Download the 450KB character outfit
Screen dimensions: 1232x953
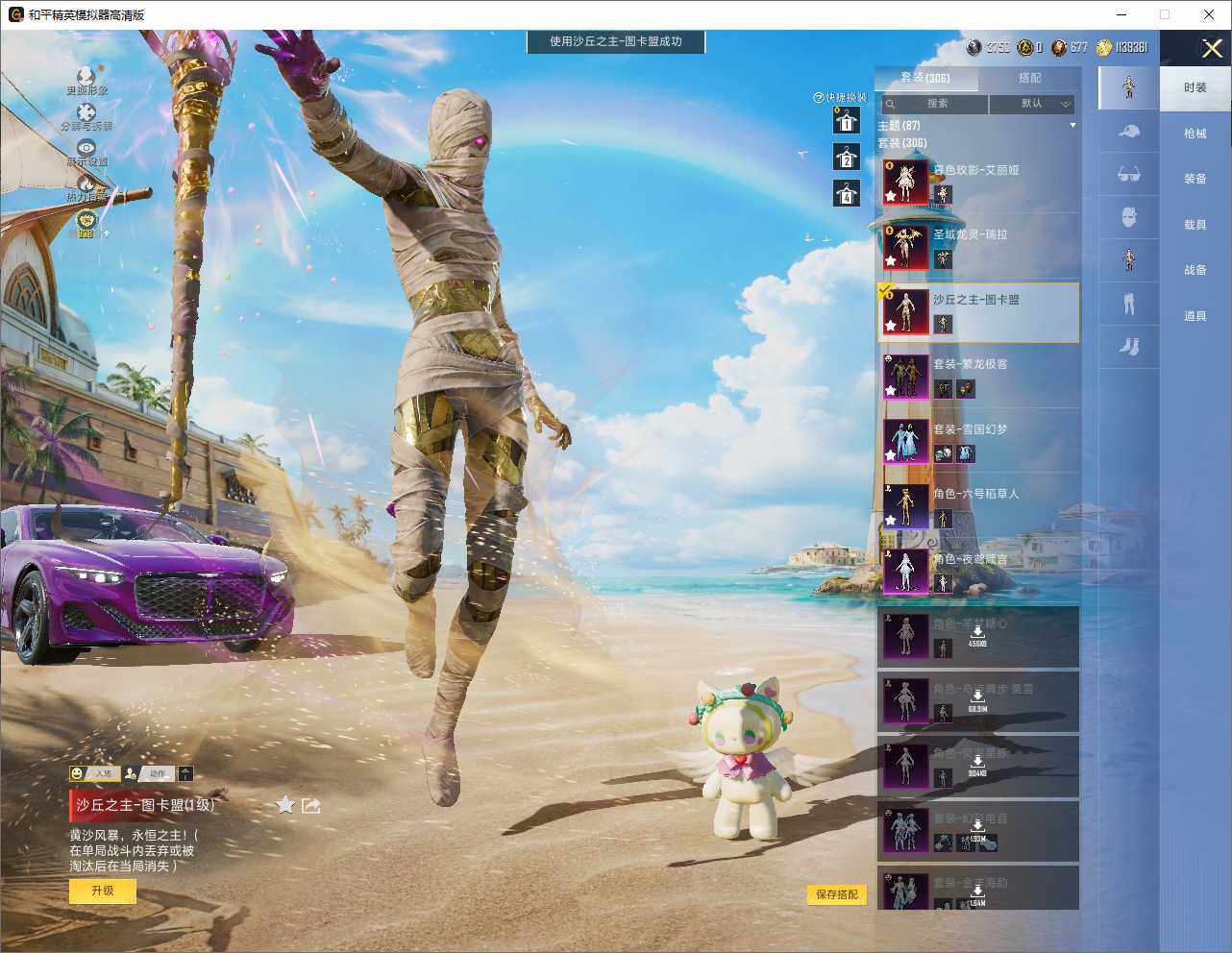[x=977, y=635]
